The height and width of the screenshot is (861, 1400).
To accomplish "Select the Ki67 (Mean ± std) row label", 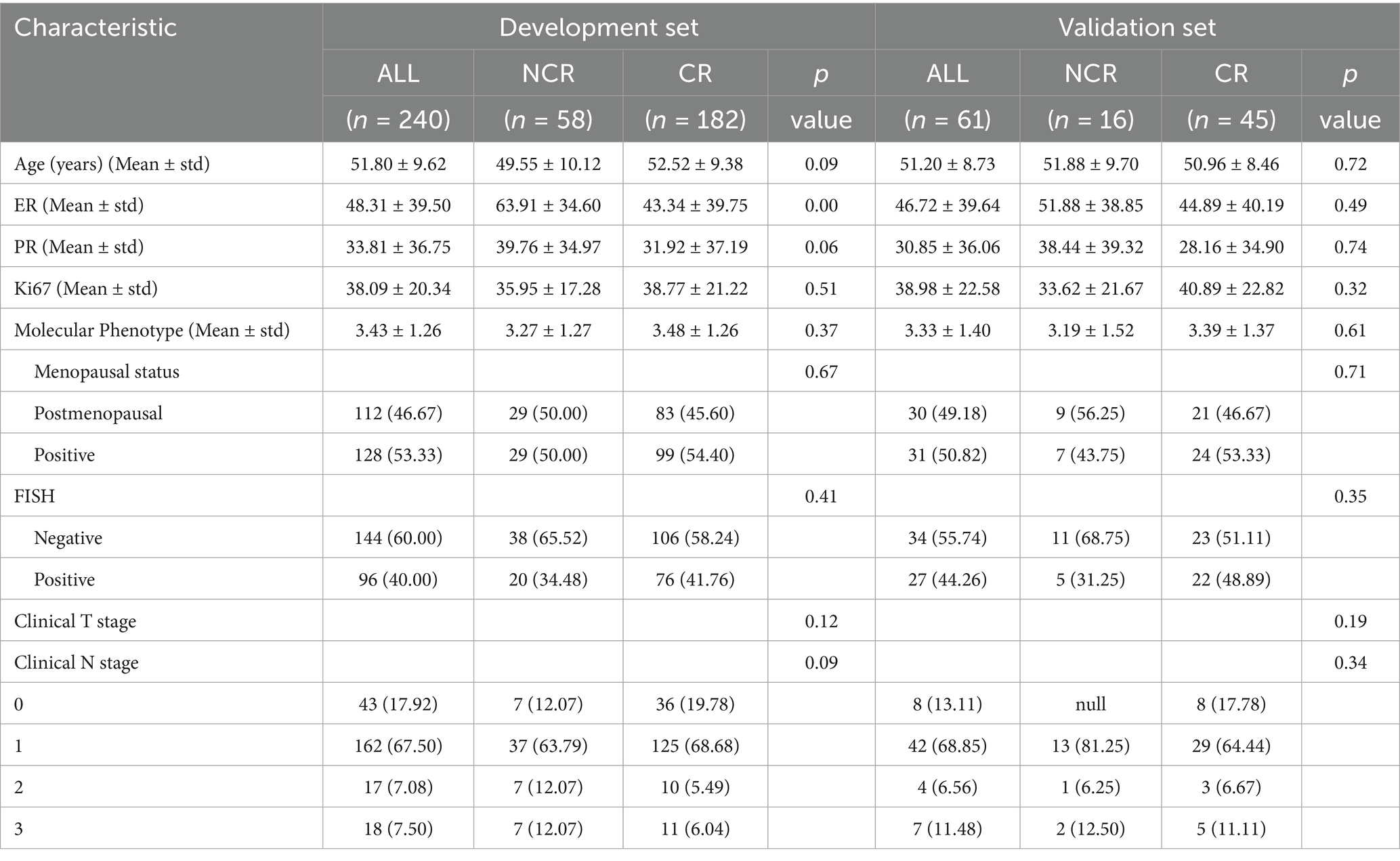I will coord(85,289).
